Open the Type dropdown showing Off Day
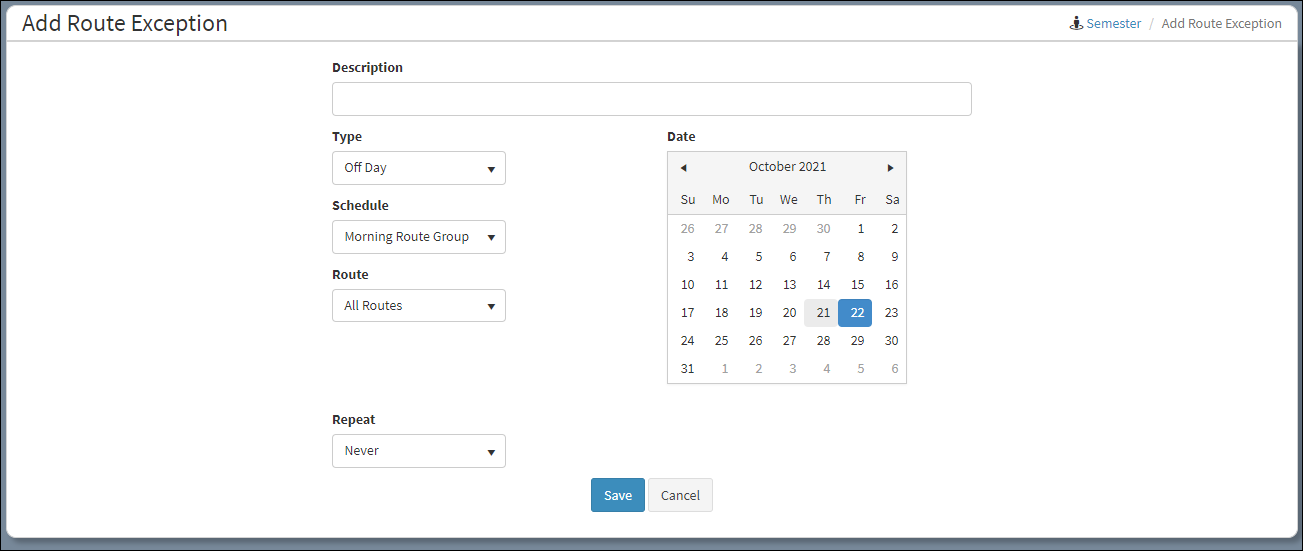 pyautogui.click(x=418, y=168)
